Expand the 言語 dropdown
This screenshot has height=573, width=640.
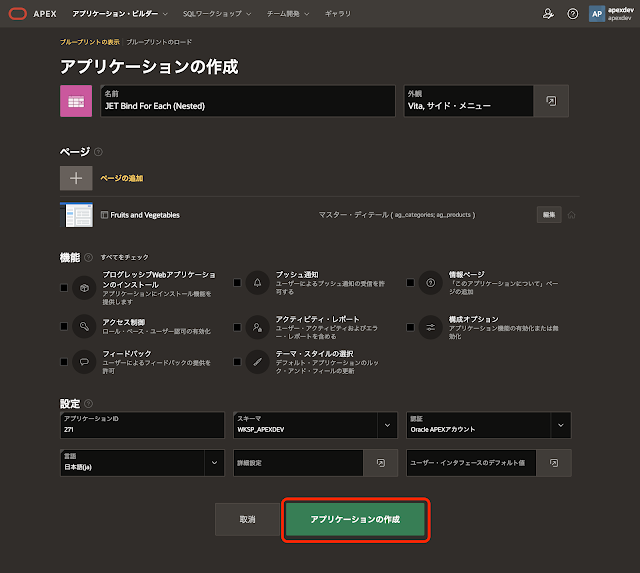[x=214, y=463]
